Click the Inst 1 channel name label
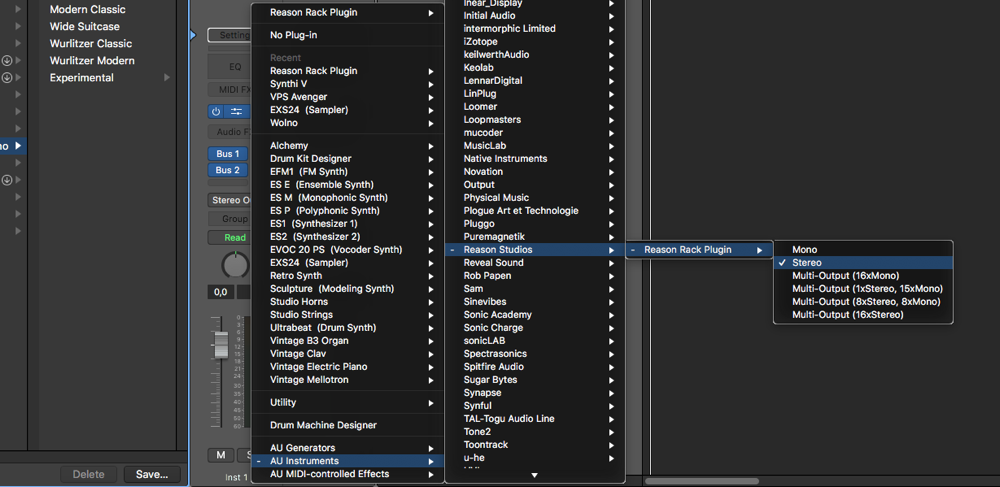This screenshot has width=1000, height=487. [x=236, y=477]
